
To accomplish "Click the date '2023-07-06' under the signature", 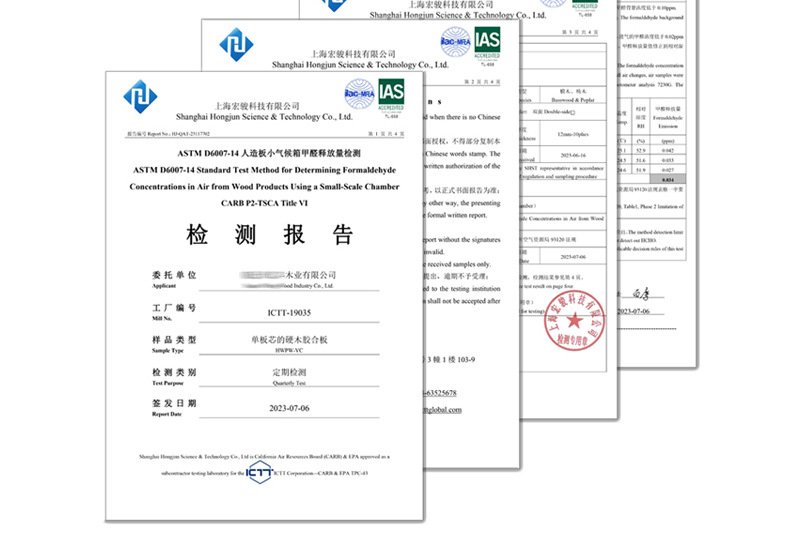I will click(634, 311).
